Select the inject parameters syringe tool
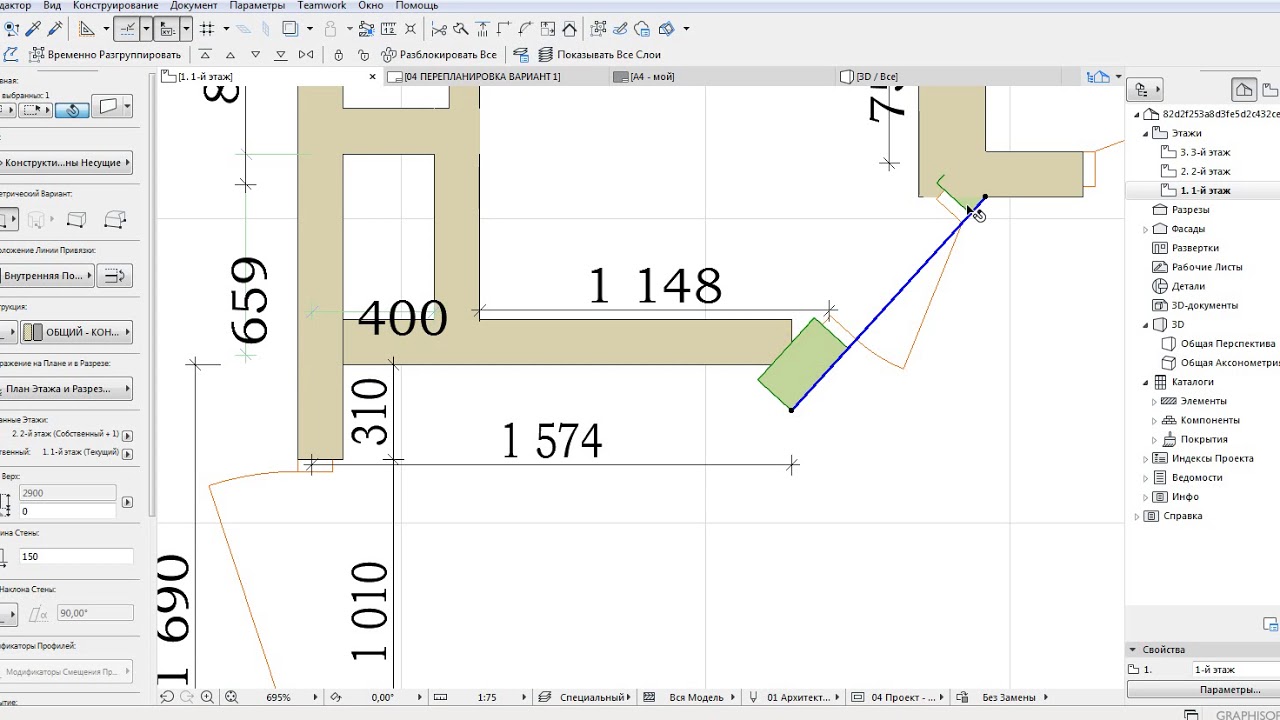1280x720 pixels. point(55,29)
